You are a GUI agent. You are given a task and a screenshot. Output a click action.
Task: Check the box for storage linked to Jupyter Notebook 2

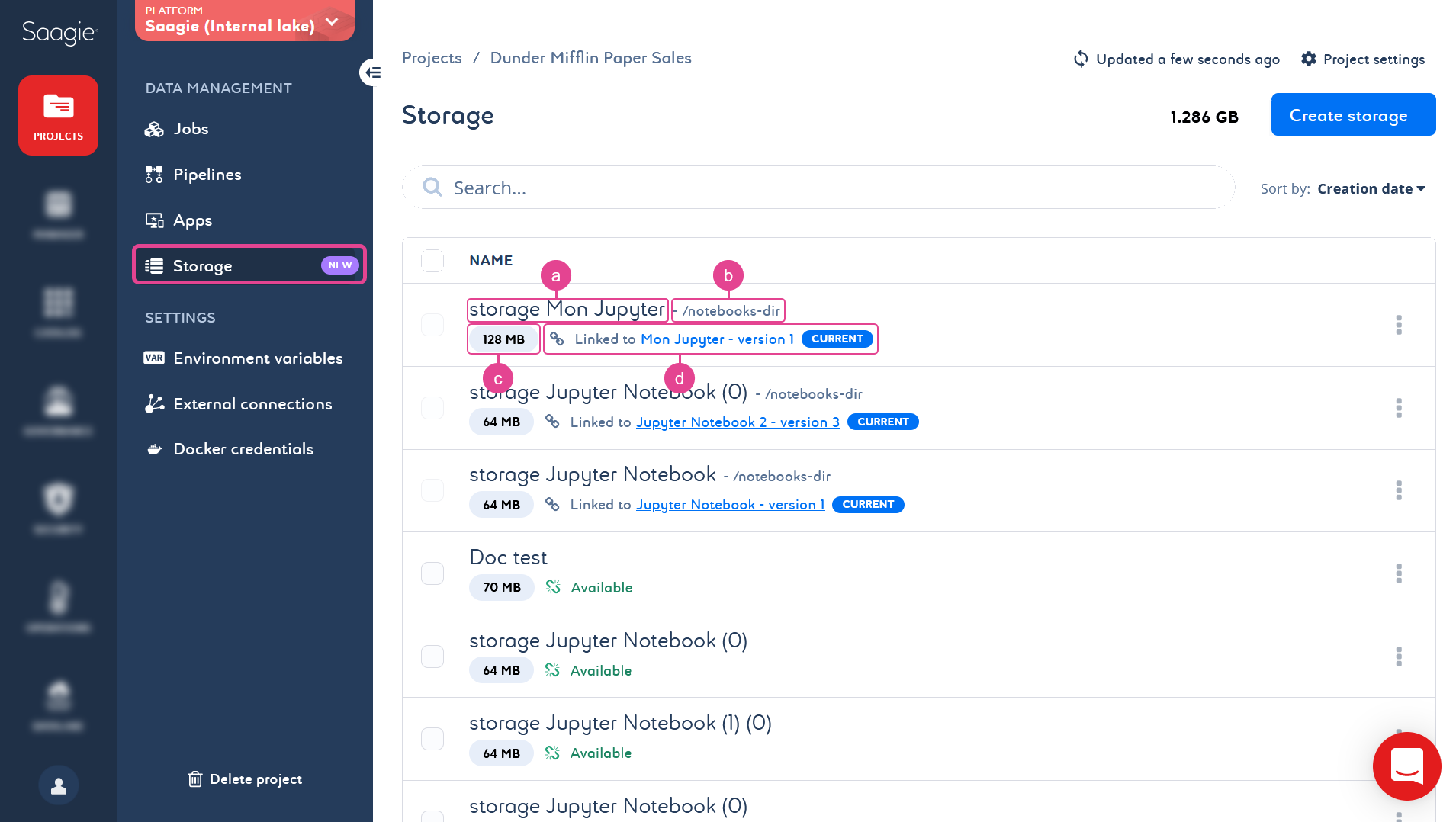(432, 408)
